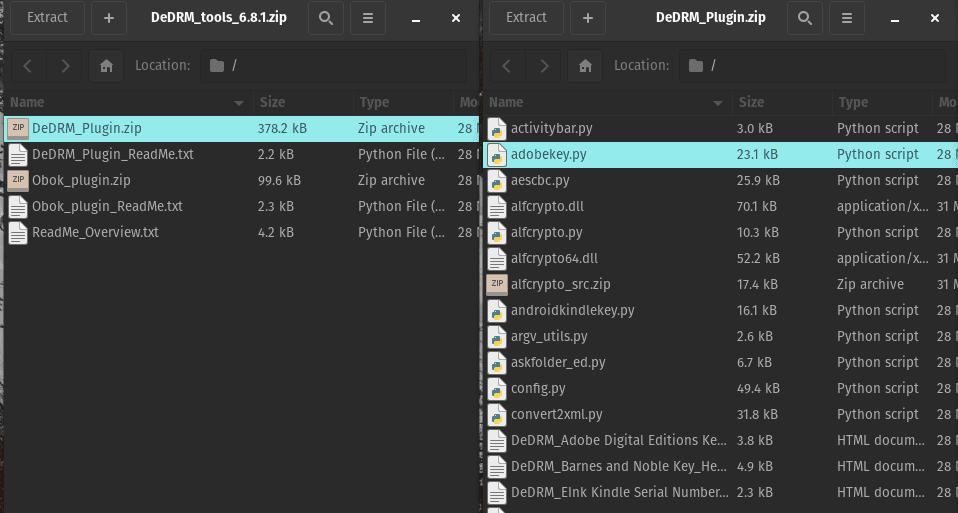Screen dimensions: 958x513
Task: Click 378.2 kB size cell
Action: point(282,128)
